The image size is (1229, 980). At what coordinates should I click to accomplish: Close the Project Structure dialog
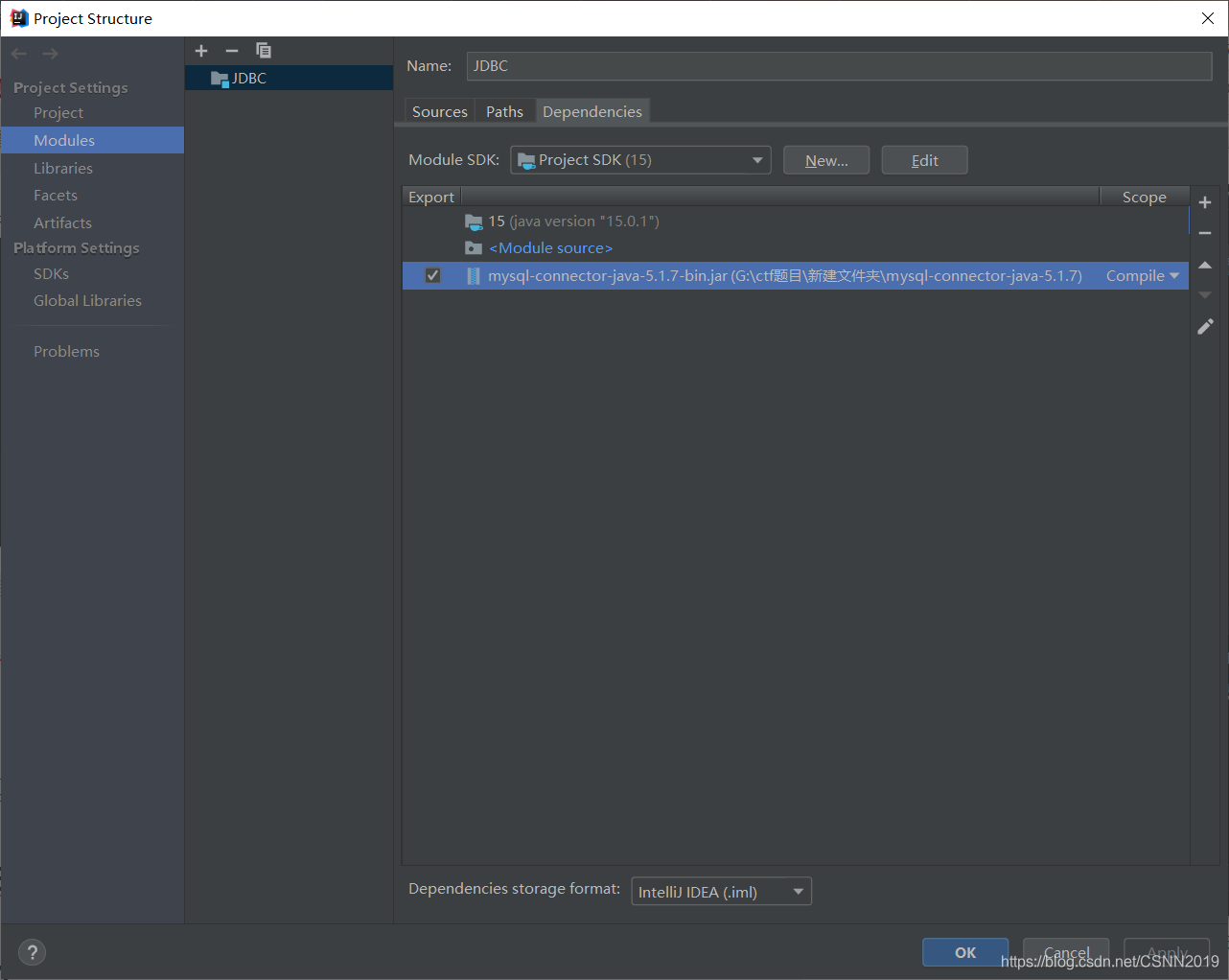[1208, 18]
